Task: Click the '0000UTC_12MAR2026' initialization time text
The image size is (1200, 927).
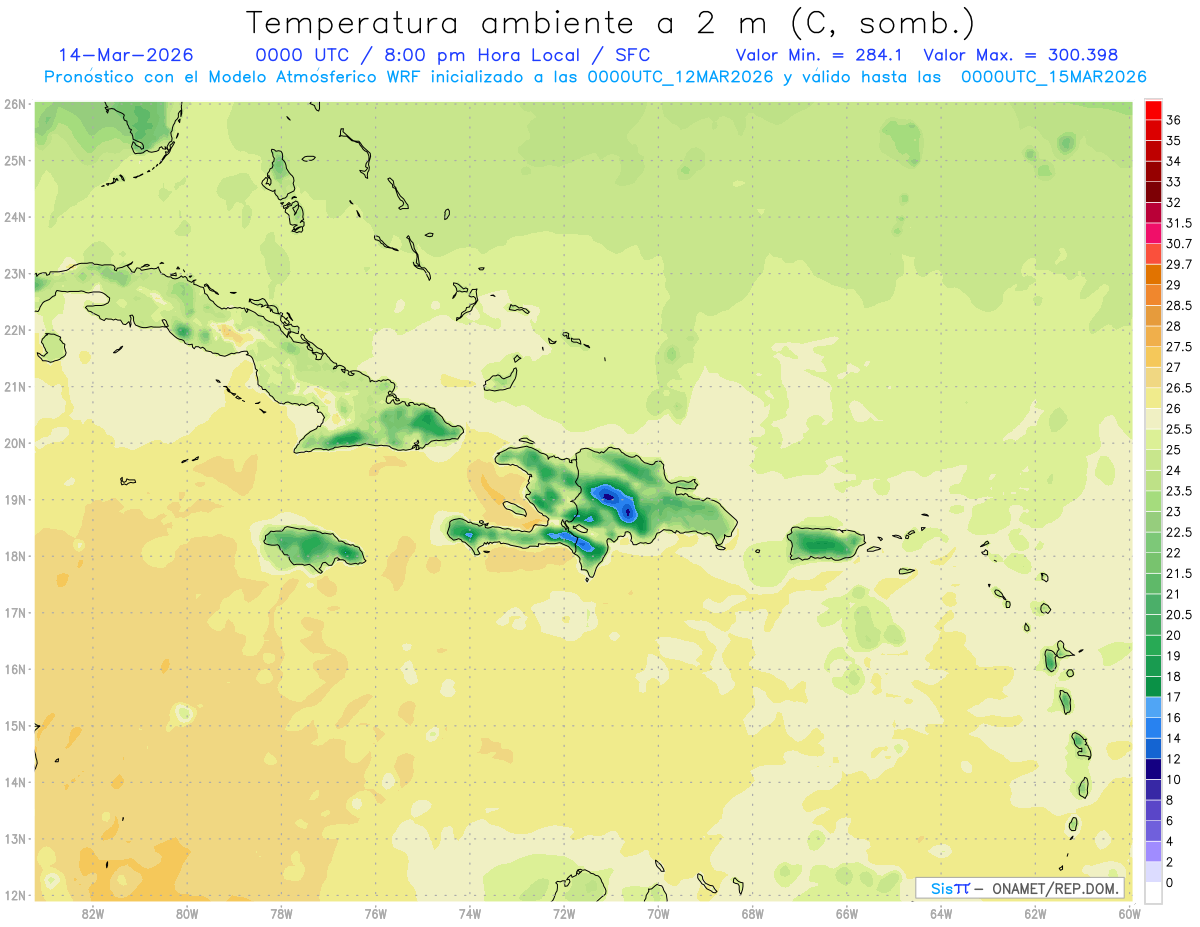Action: coord(680,77)
